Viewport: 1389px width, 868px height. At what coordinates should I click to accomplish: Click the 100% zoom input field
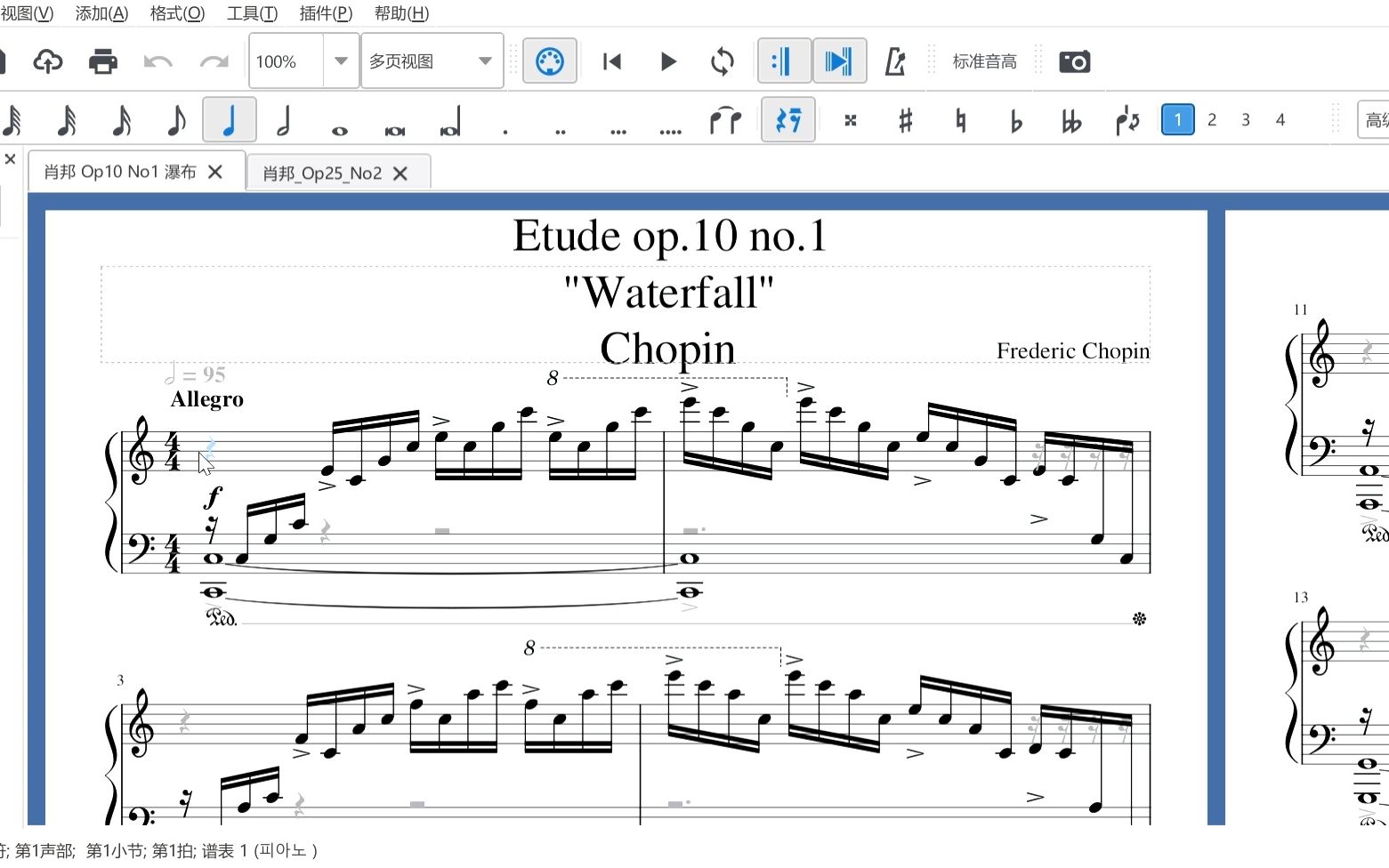[x=286, y=61]
